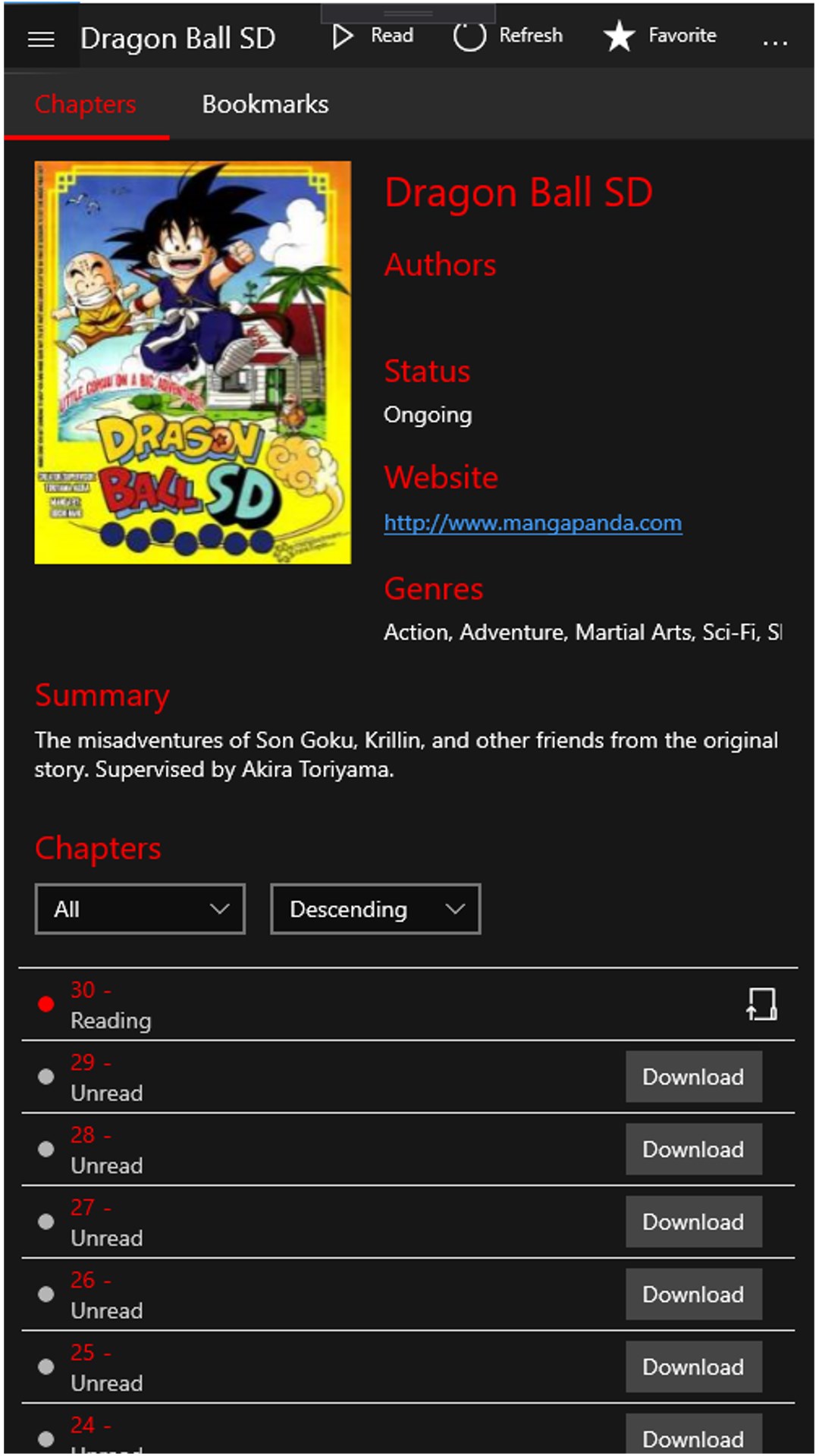Click the Ongoing status text
Viewport: 819px width, 1456px height.
point(428,415)
